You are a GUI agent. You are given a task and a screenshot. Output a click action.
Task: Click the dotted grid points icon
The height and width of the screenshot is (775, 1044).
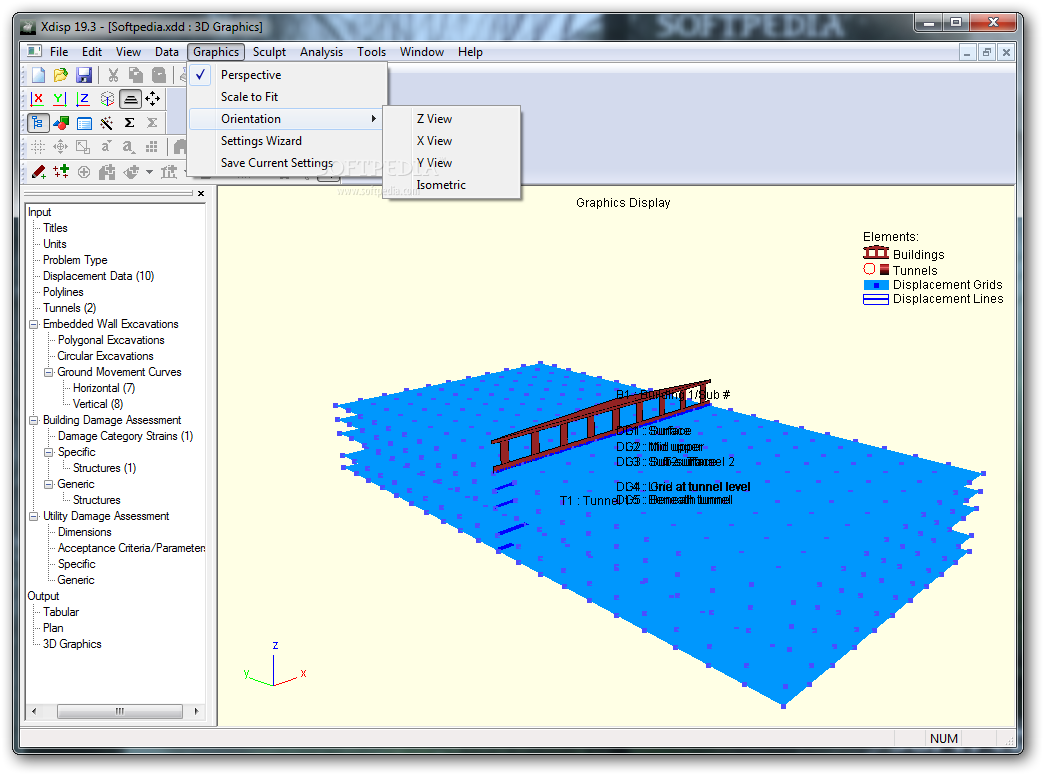click(152, 146)
